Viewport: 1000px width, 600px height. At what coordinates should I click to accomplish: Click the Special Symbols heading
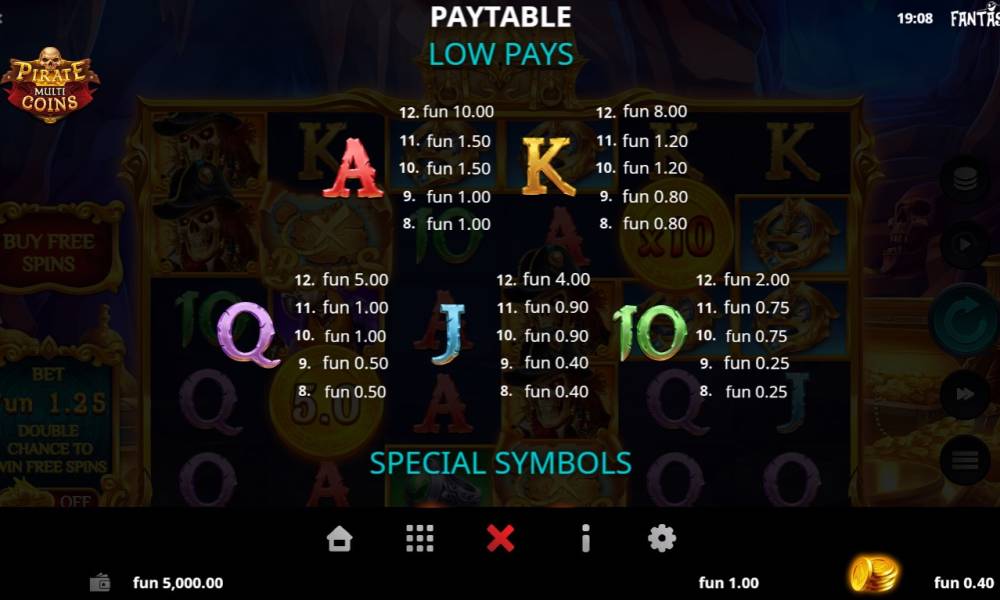pos(501,463)
